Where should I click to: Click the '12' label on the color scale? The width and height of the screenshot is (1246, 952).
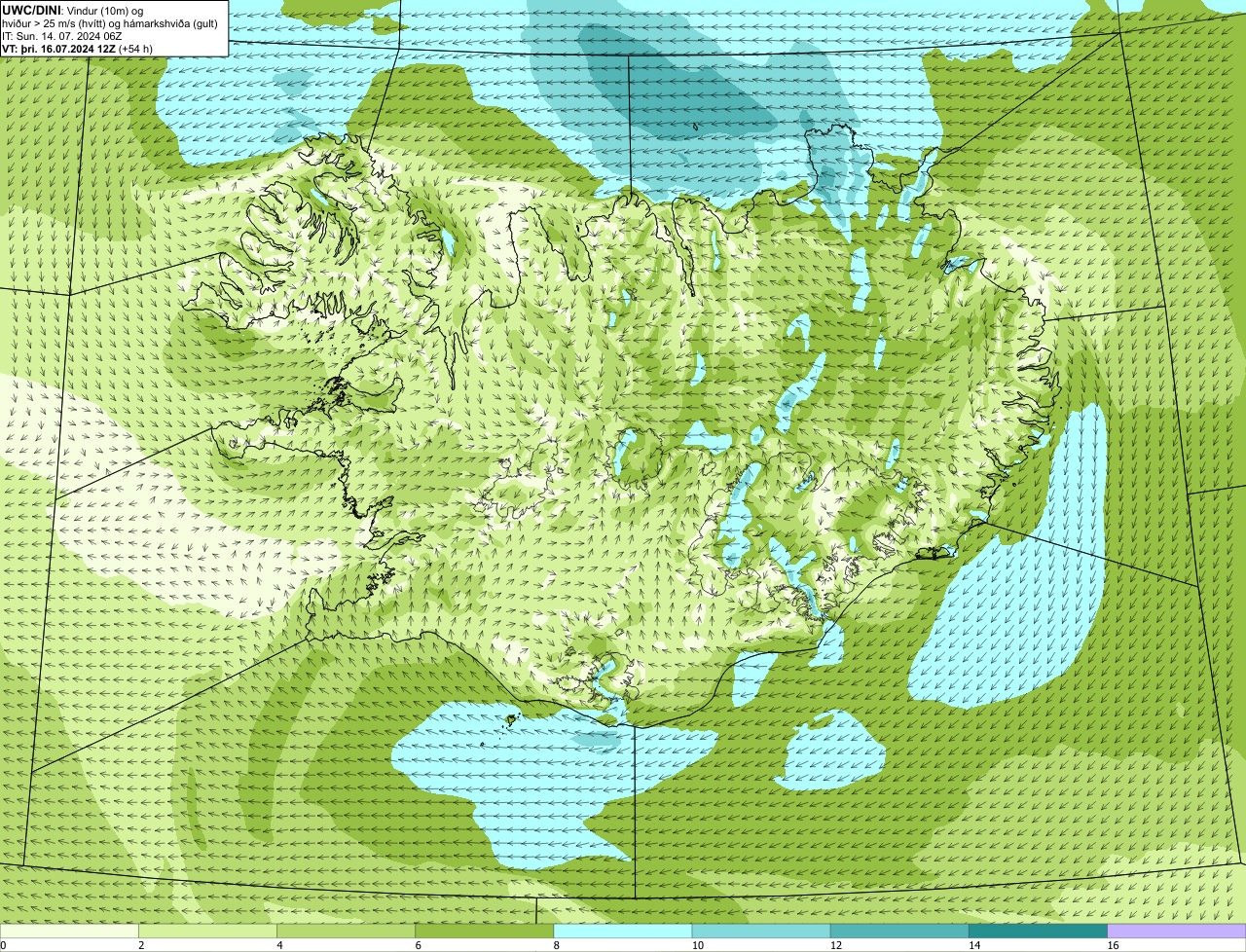tap(834, 945)
